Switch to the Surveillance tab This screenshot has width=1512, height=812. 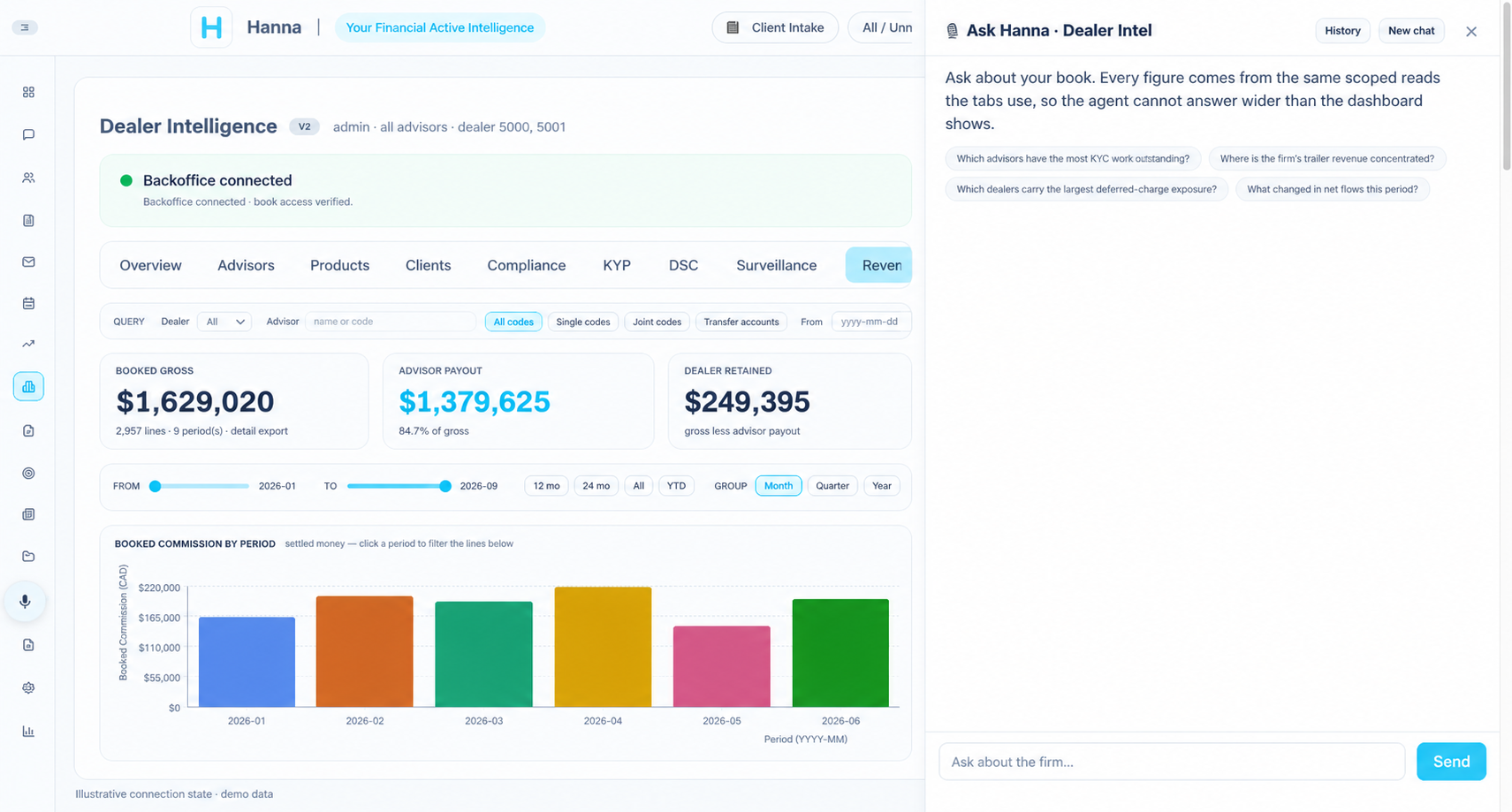pyautogui.click(x=776, y=265)
